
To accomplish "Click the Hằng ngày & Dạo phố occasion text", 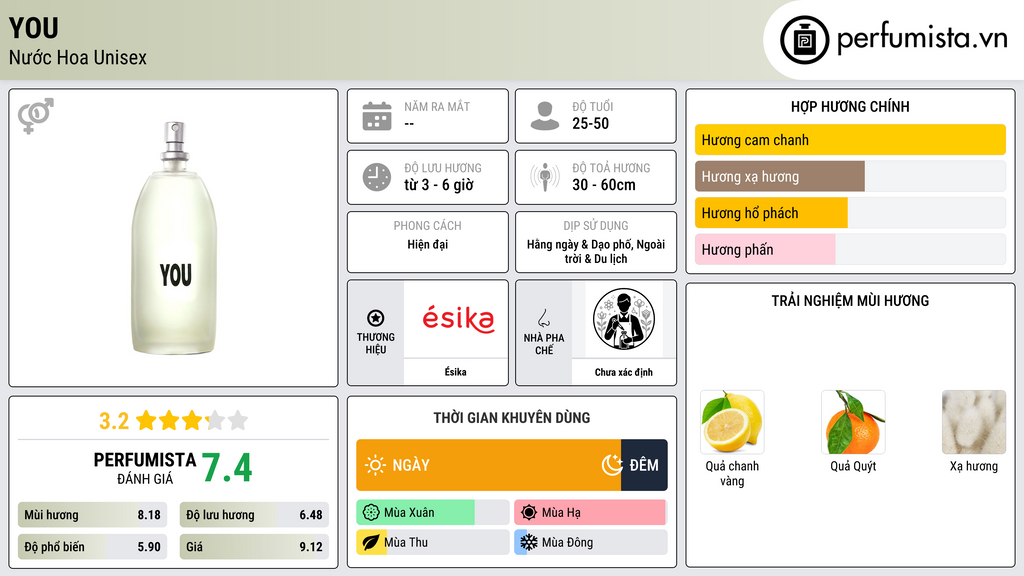I will [596, 251].
